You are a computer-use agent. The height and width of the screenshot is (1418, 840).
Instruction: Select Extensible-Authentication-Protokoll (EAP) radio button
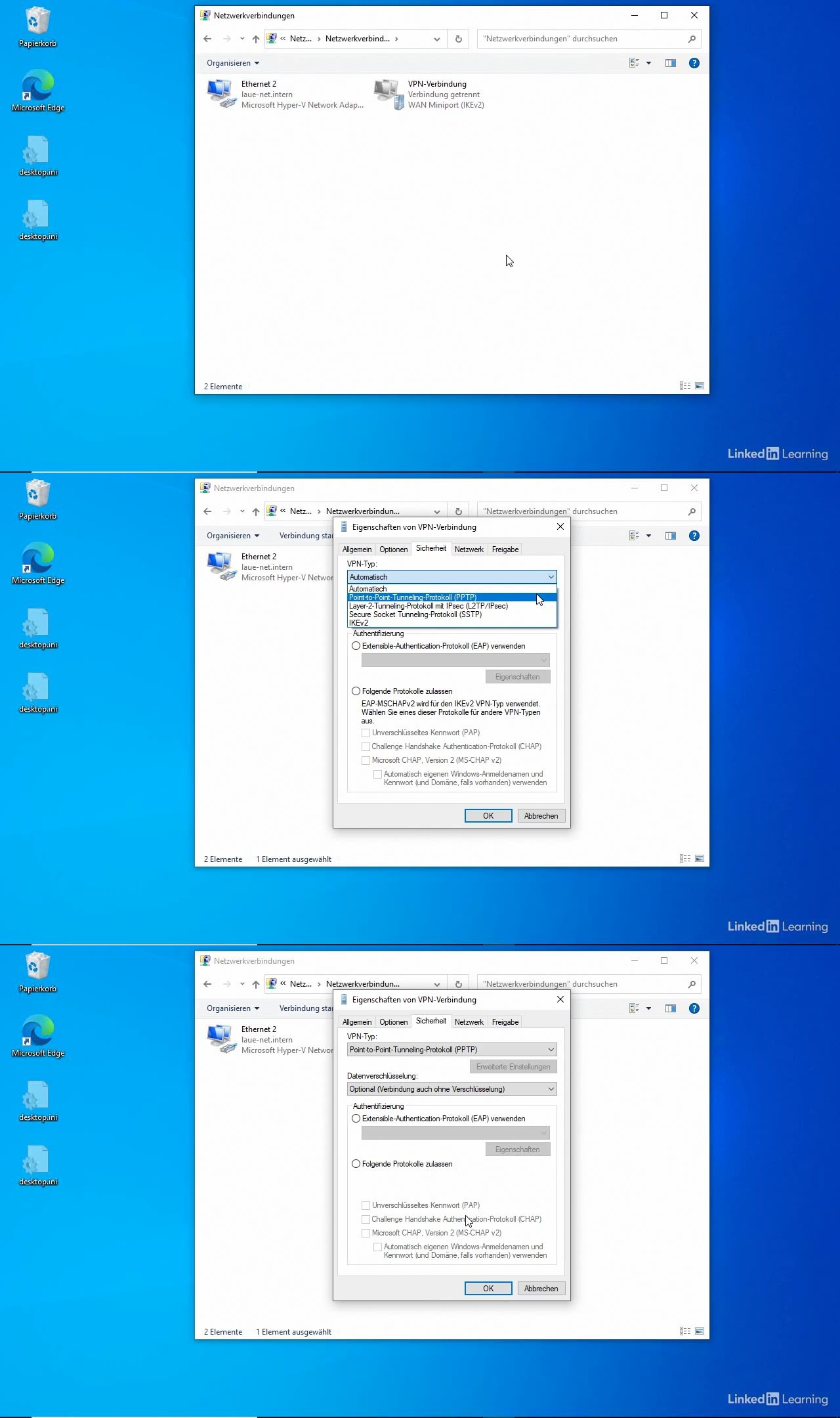point(356,1119)
